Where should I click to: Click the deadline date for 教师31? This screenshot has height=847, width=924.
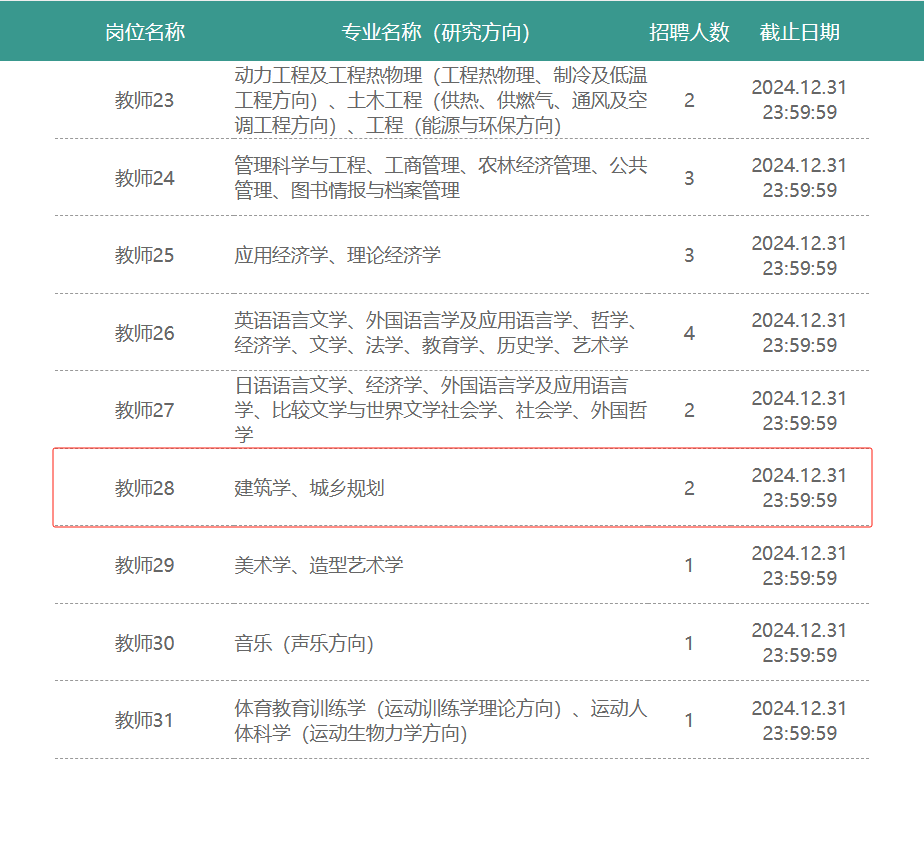point(799,720)
